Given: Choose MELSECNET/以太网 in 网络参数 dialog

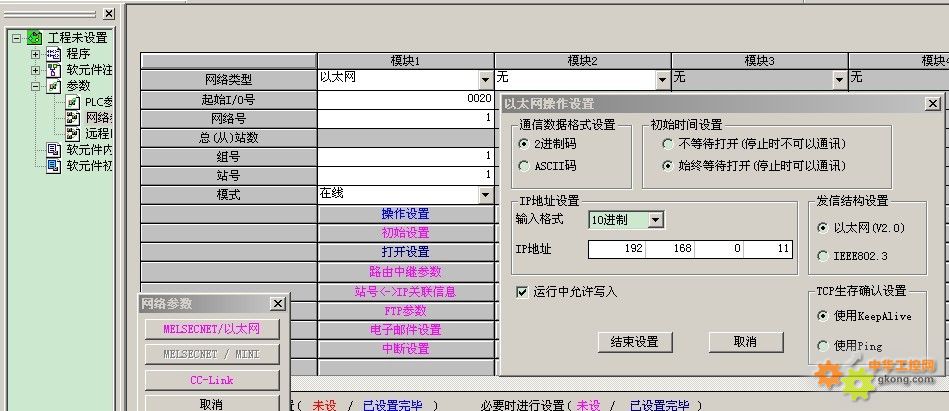Looking at the screenshot, I should click(212, 329).
